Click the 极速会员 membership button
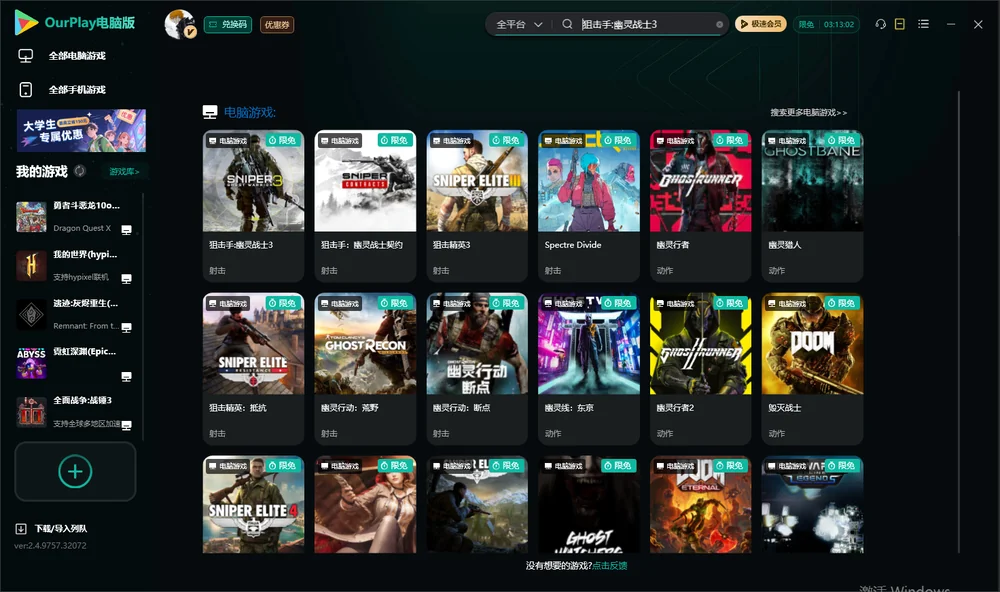The height and width of the screenshot is (592, 1000). [761, 24]
